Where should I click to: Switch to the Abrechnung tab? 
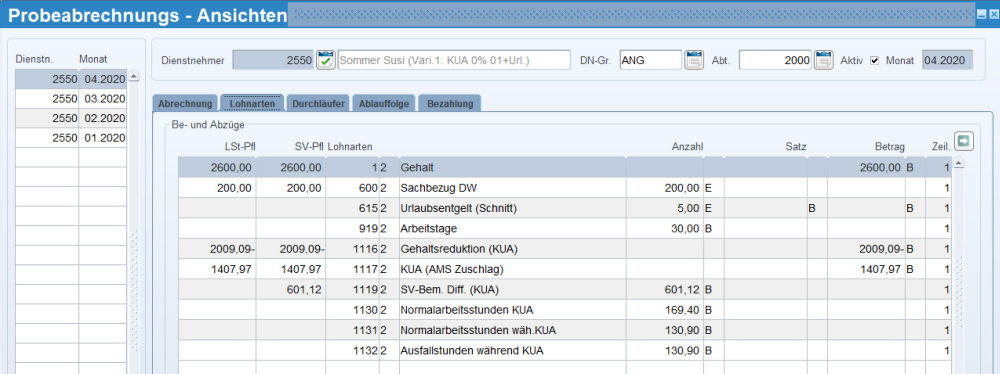click(185, 103)
